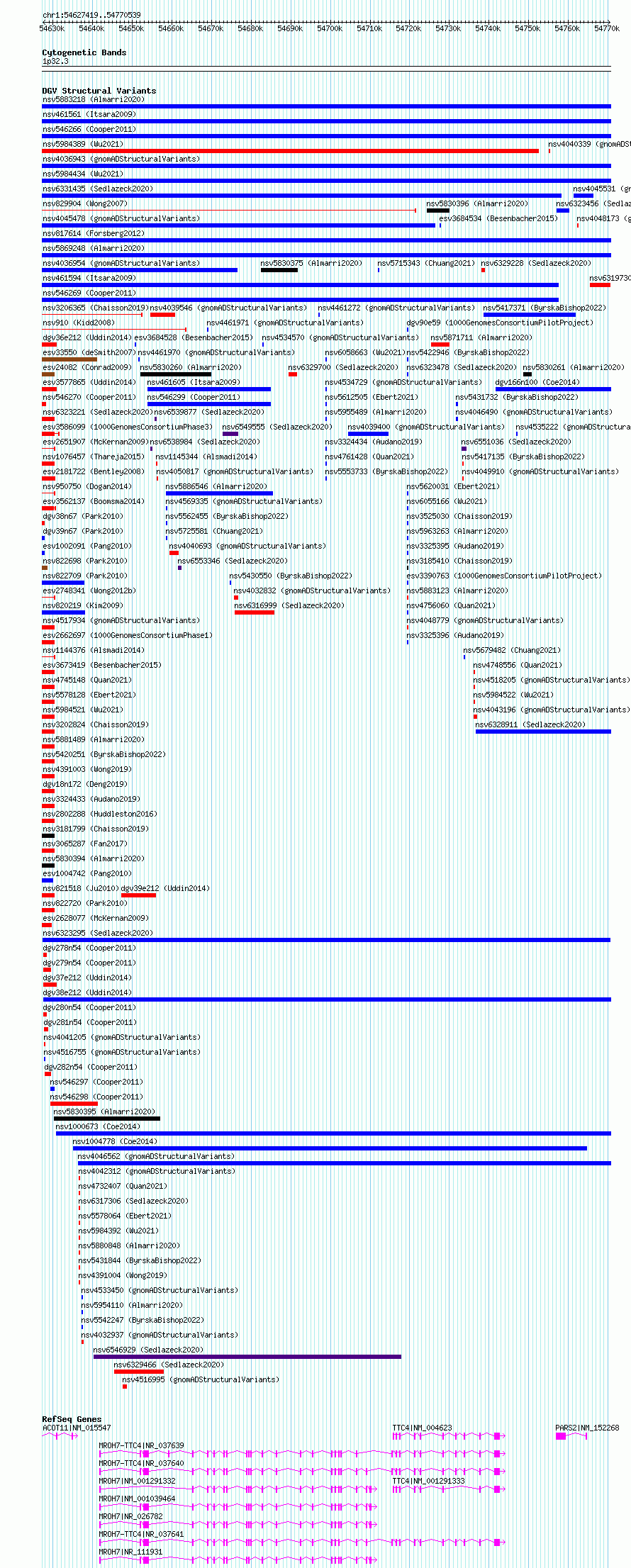Click MROH7|NM_001291332 transcript label
Image resolution: width=631 pixels, height=1568 pixels.
tap(137, 1481)
